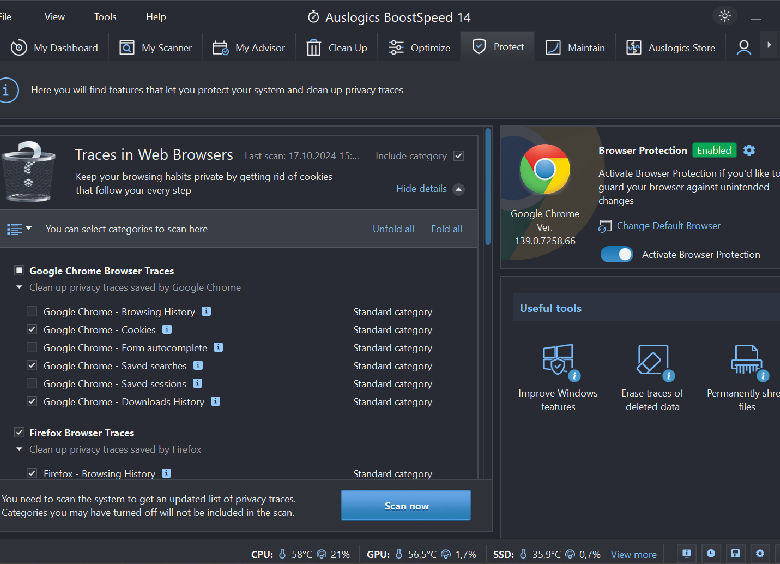Collapse the Firefox traces group triangle
Screen dimensions: 780x564
[x=19, y=449]
